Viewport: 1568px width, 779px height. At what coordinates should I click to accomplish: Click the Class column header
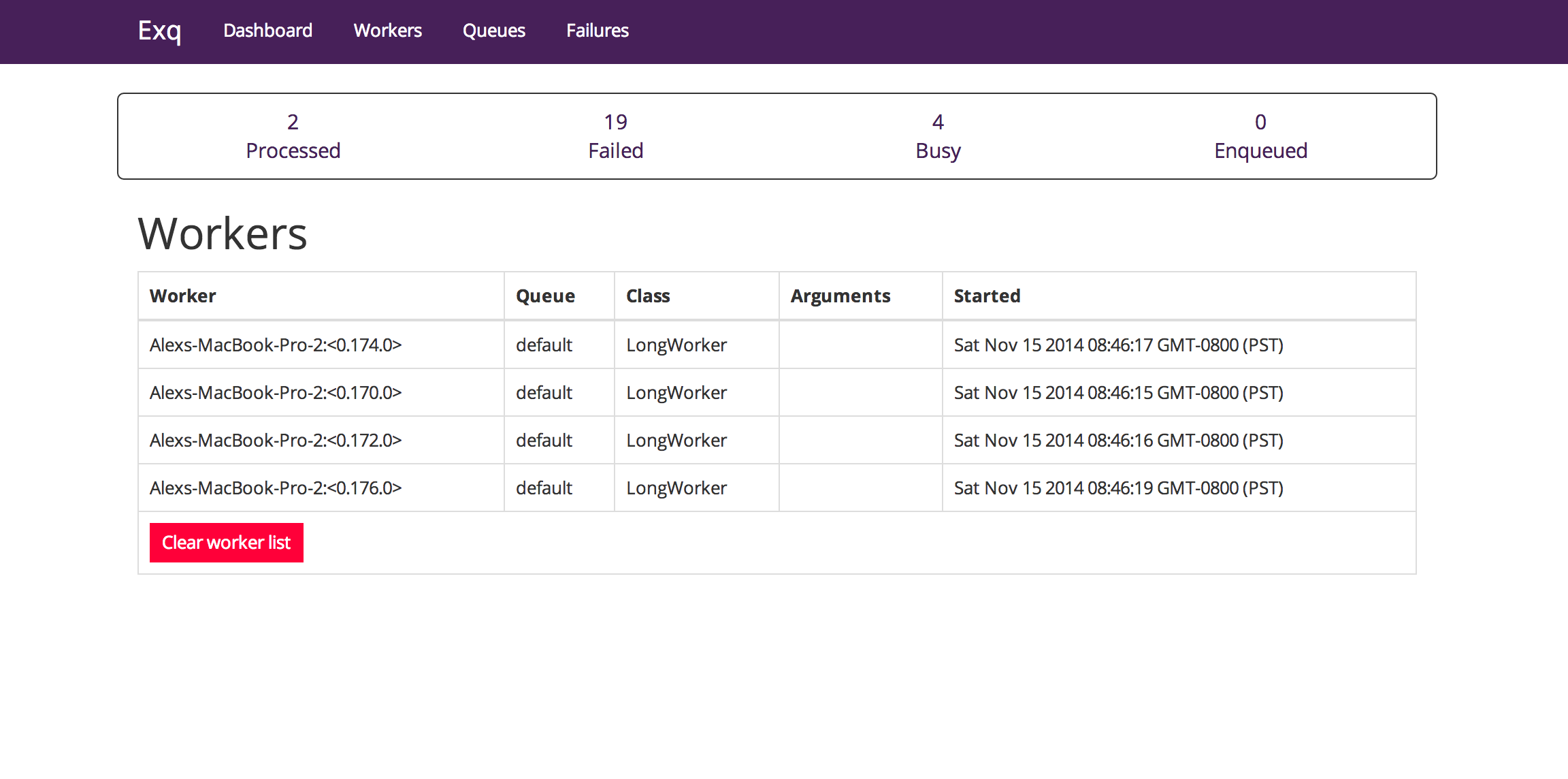[648, 296]
